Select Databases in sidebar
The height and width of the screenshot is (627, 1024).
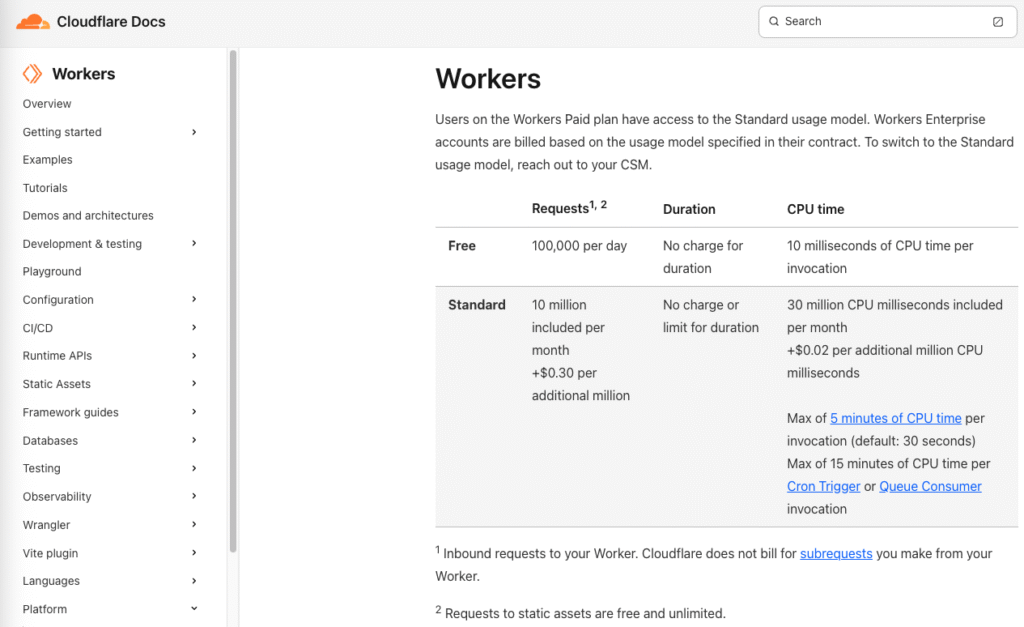(50, 441)
